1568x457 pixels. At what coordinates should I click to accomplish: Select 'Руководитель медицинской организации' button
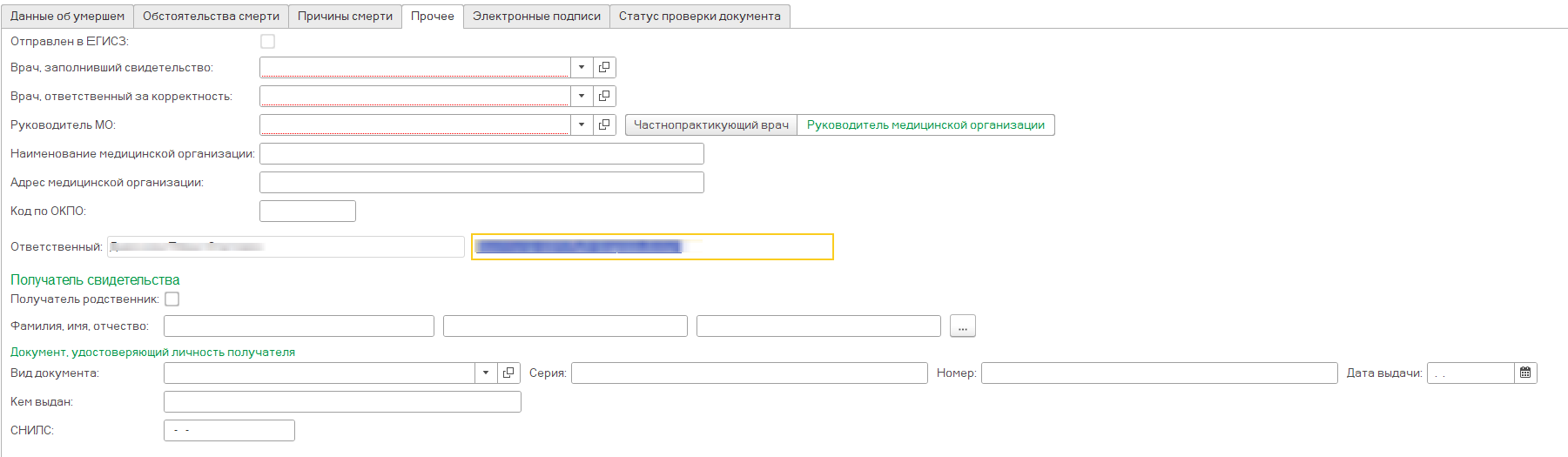click(x=925, y=125)
